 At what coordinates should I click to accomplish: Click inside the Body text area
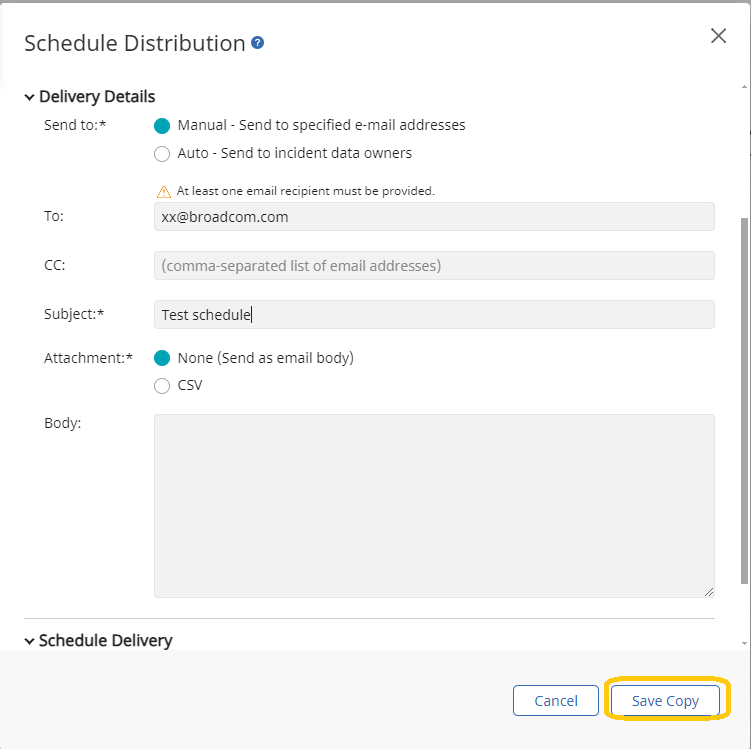(x=434, y=506)
